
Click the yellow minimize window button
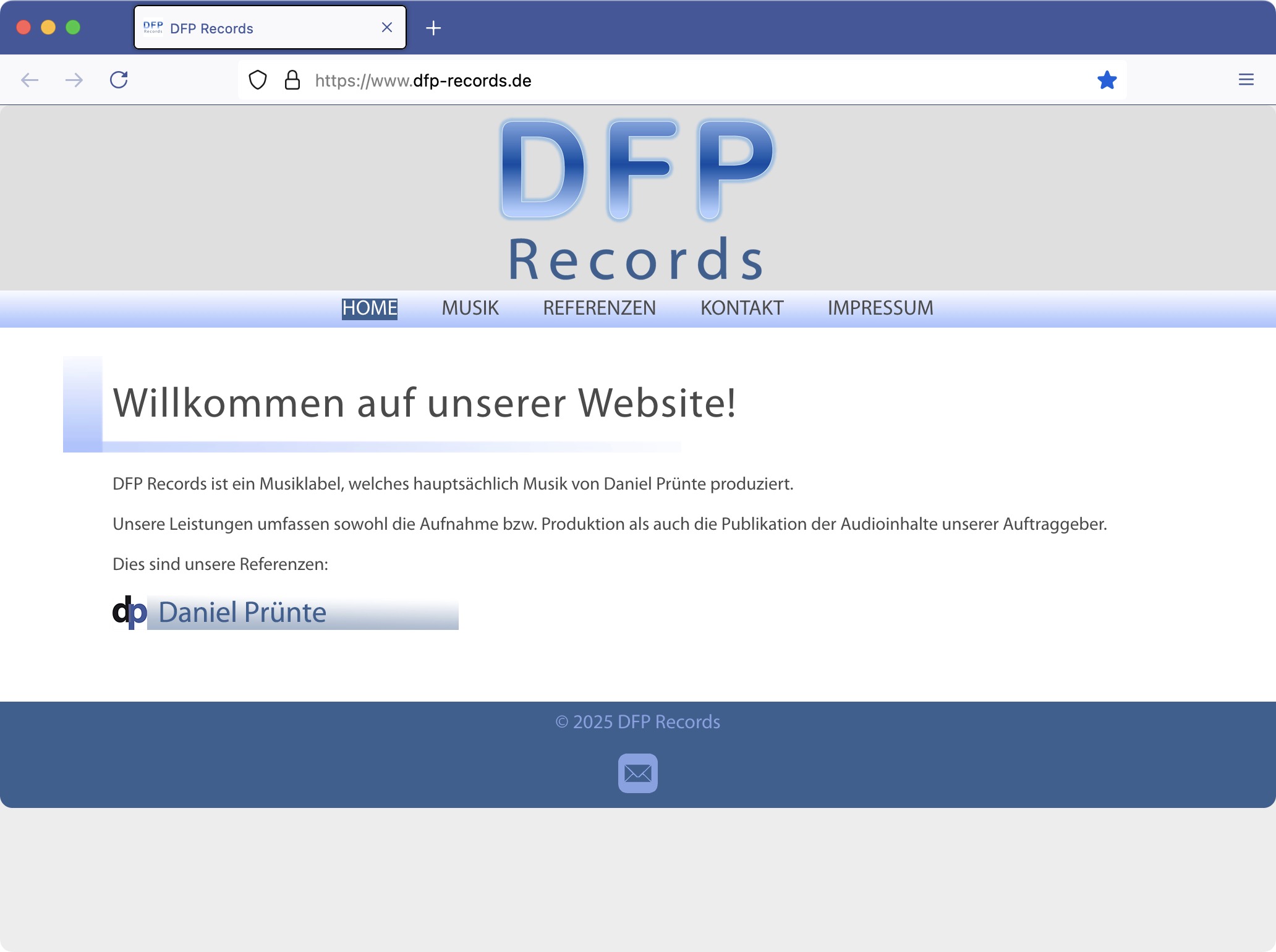click(48, 27)
